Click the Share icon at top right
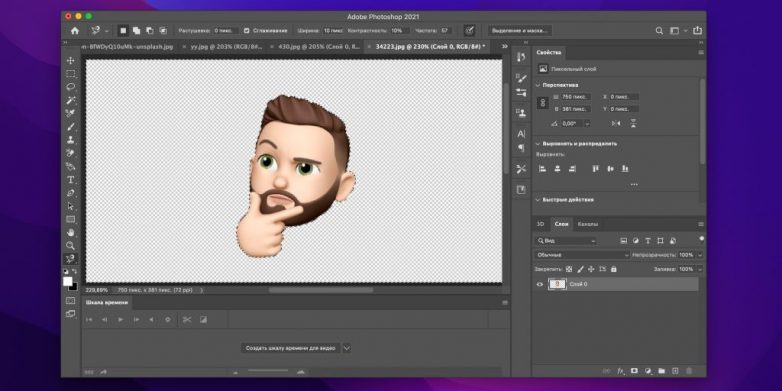The height and width of the screenshot is (391, 782). tap(697, 31)
